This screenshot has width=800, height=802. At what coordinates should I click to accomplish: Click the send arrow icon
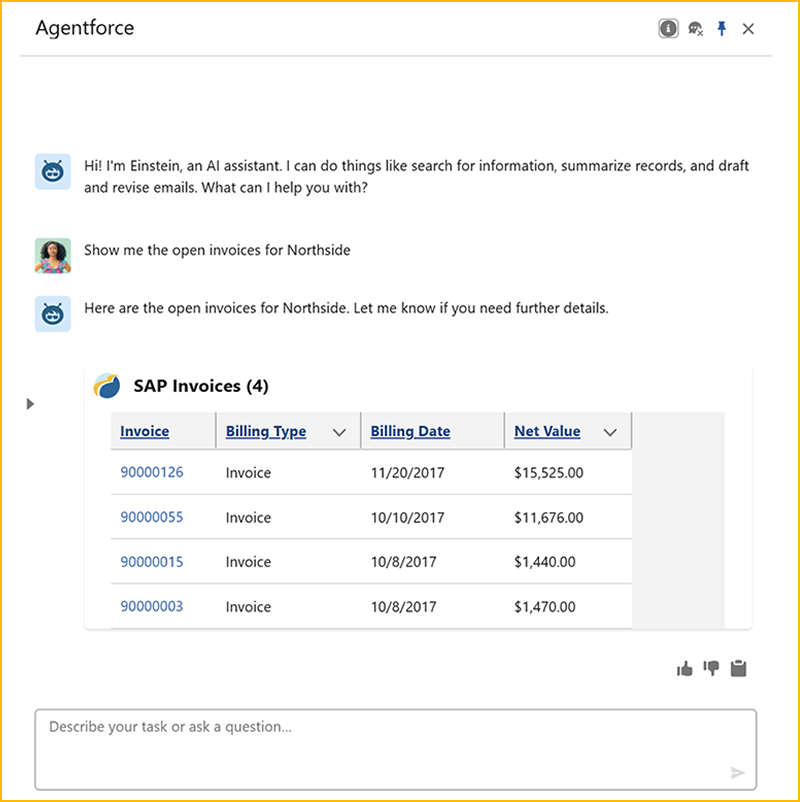pyautogui.click(x=737, y=772)
